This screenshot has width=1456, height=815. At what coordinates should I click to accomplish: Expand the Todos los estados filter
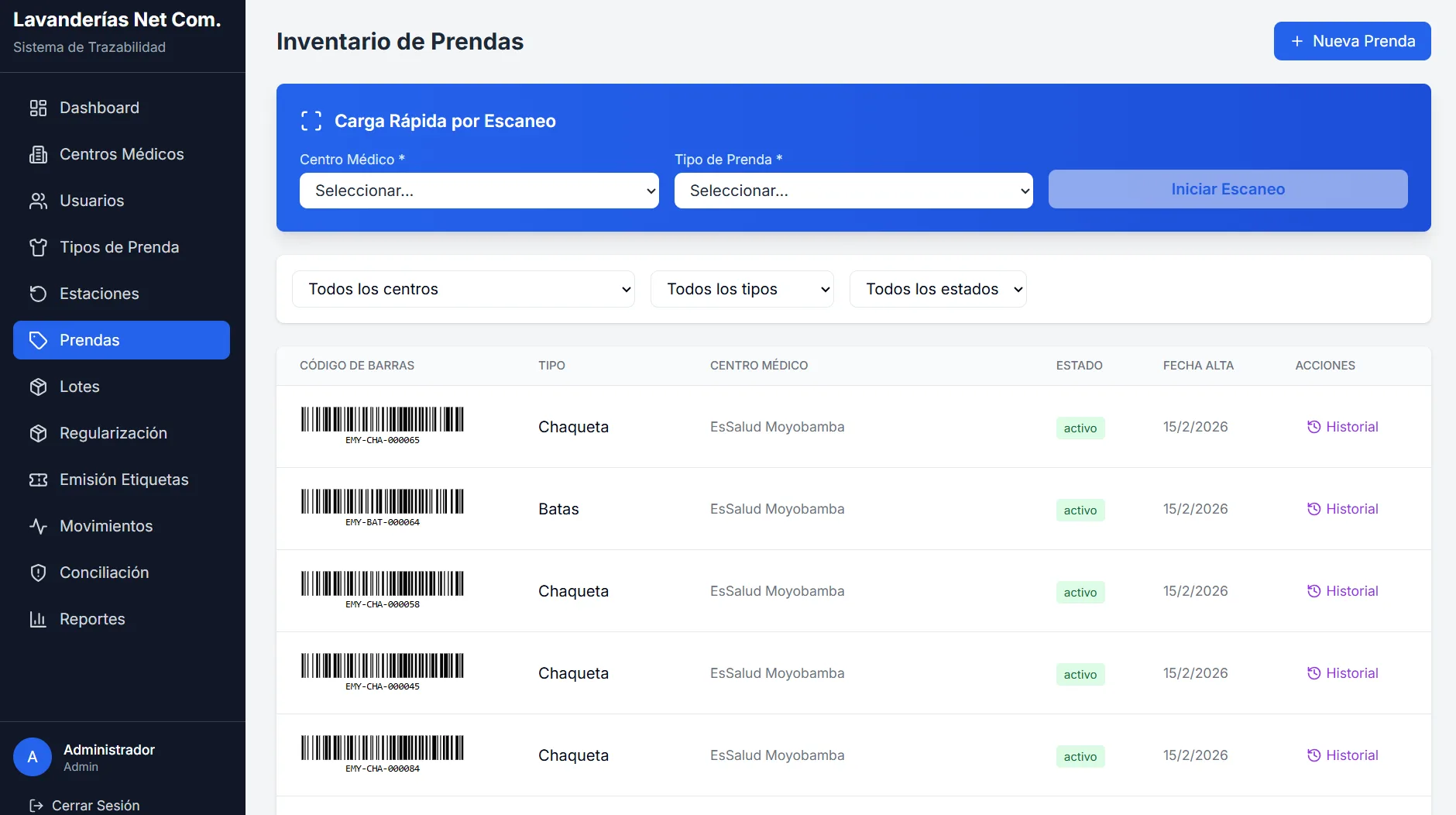[x=937, y=289]
